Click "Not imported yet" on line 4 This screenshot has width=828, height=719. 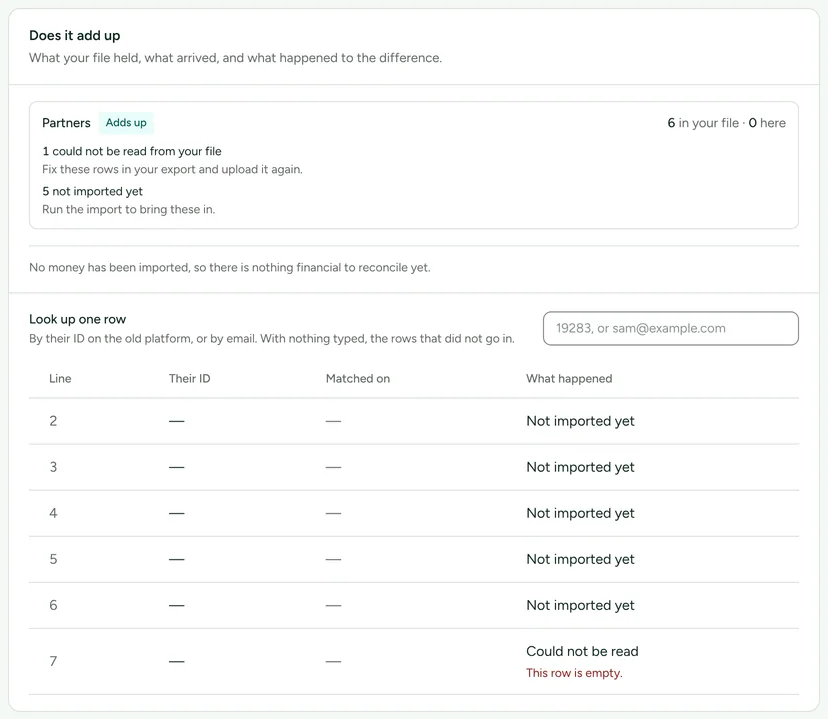click(580, 513)
